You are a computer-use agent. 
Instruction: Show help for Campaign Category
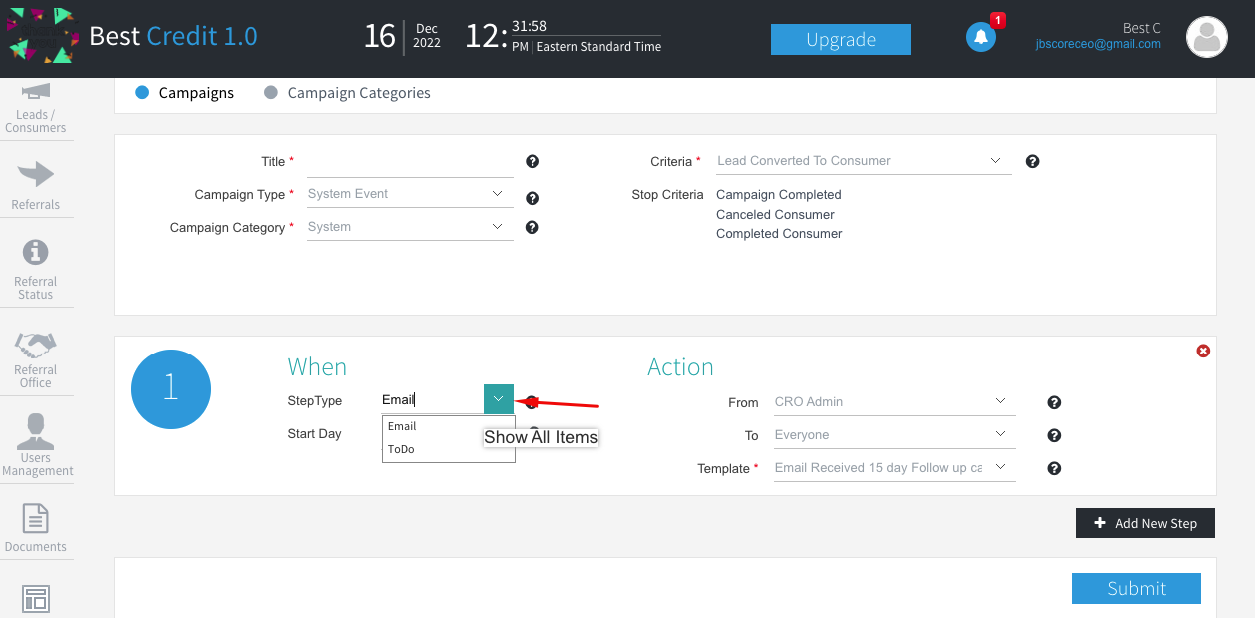click(x=532, y=227)
